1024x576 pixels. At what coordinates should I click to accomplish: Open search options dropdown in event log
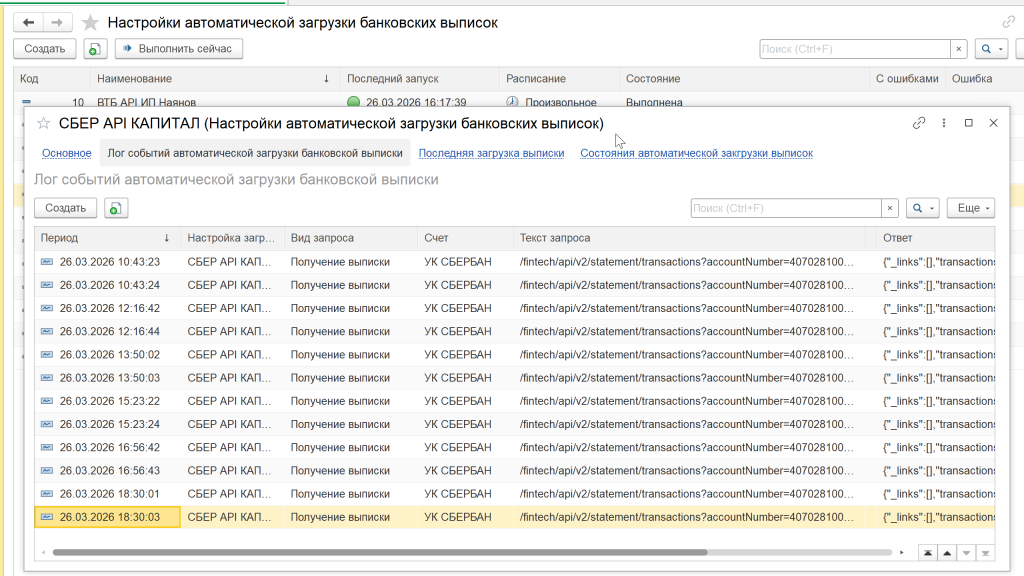[922, 208]
